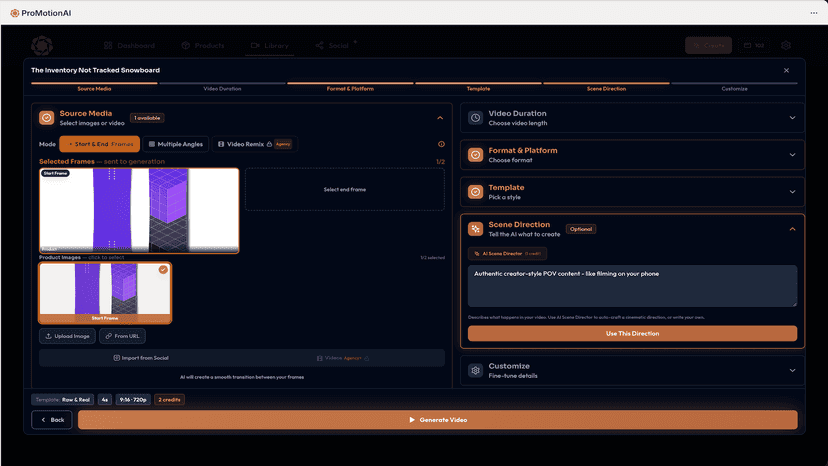The image size is (828, 466).
Task: Open the Products nav item
Action: [x=203, y=45]
